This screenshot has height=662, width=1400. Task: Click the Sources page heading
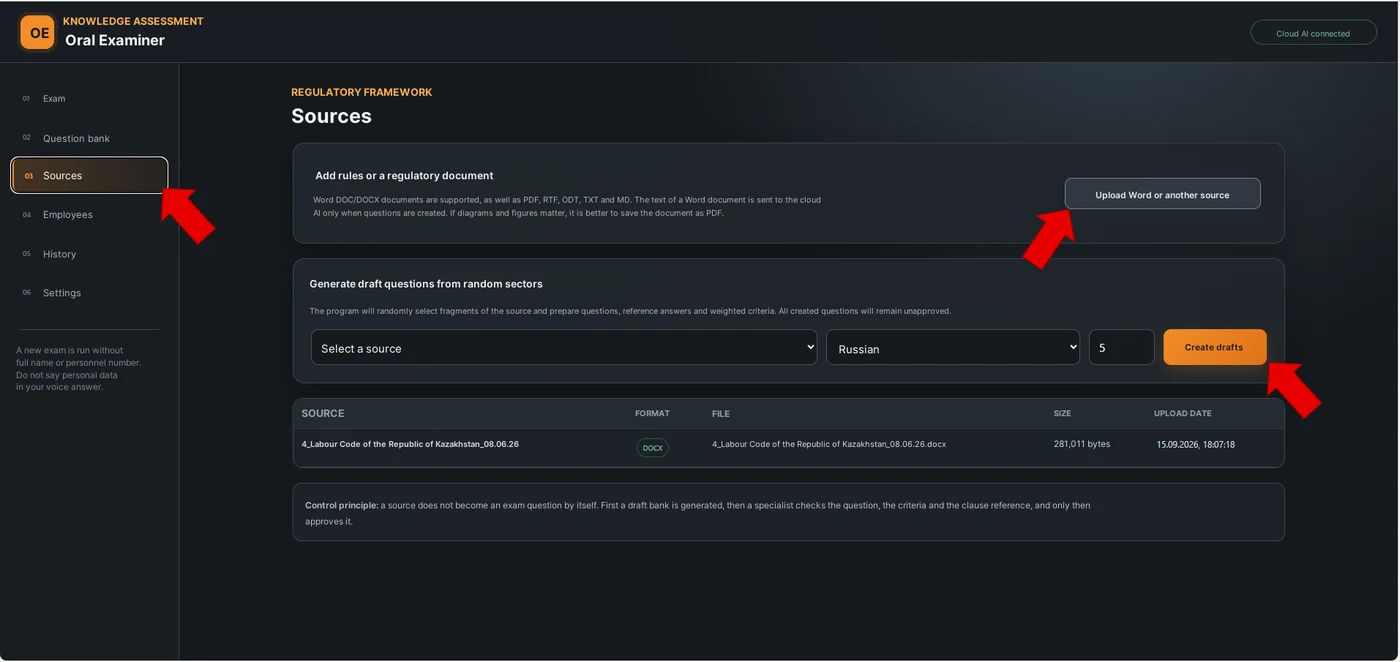click(x=331, y=116)
